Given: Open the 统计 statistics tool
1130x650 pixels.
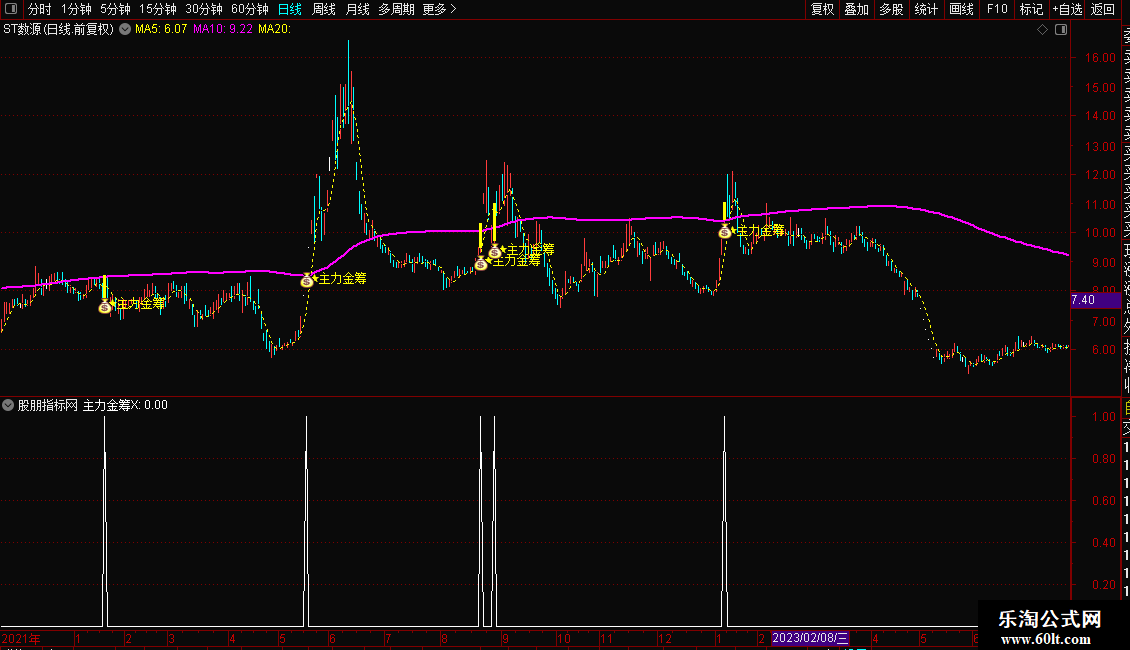Looking at the screenshot, I should [926, 9].
